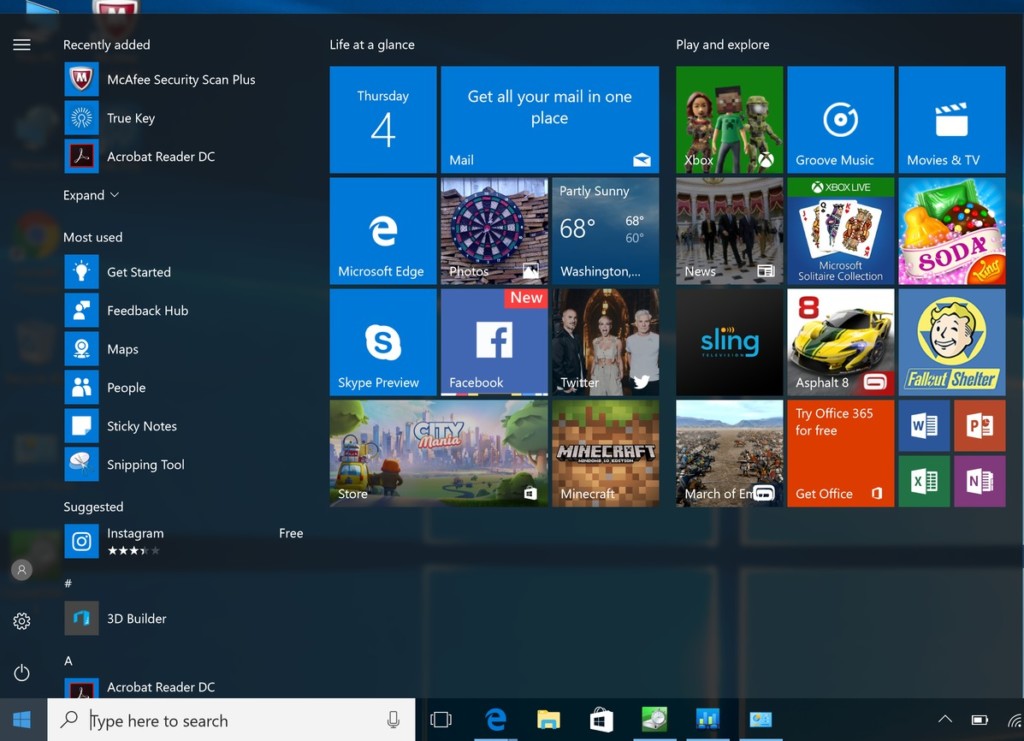Screen dimensions: 1024x741
Task: Launch Candy Crush Soda tile
Action: point(952,231)
